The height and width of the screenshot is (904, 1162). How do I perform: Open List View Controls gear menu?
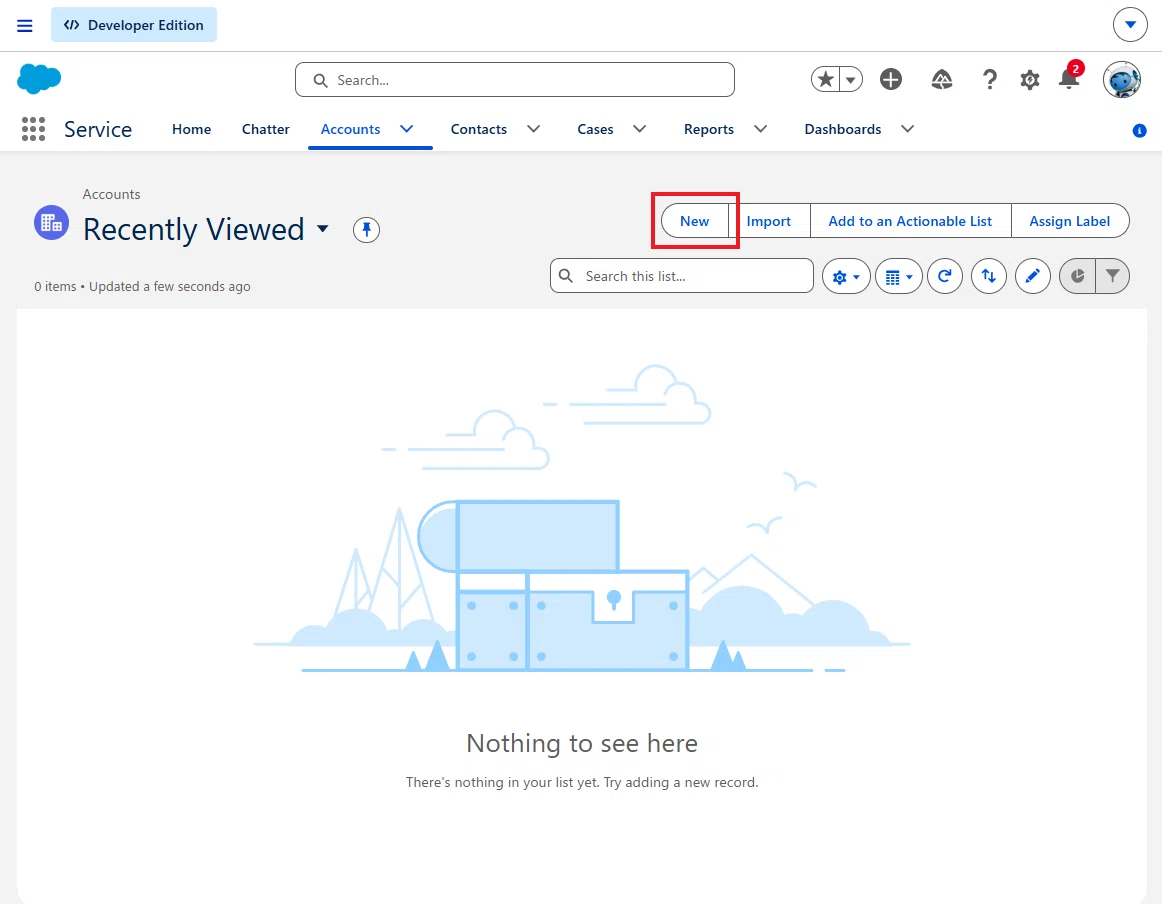click(846, 276)
